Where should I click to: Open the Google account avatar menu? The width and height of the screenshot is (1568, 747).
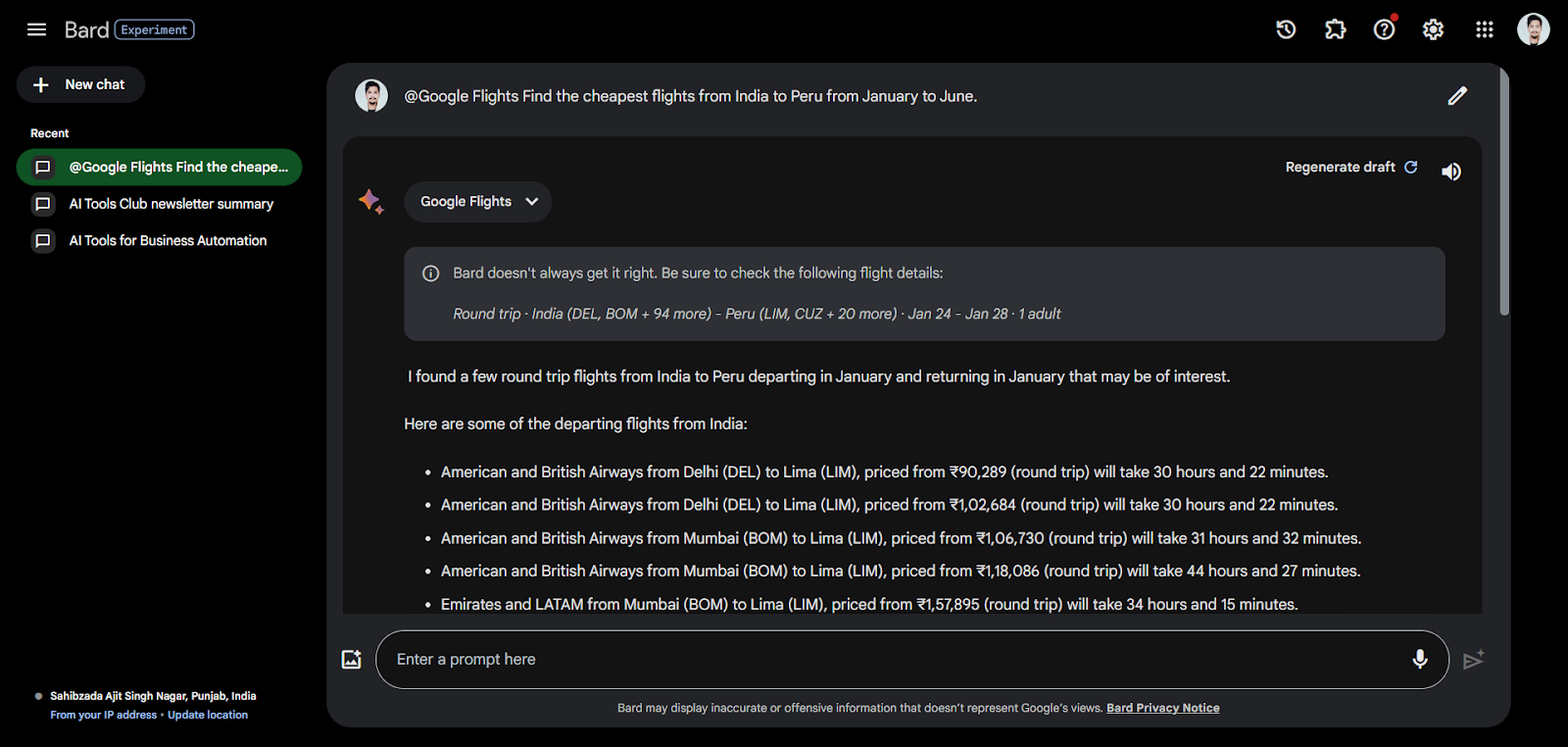click(x=1533, y=29)
